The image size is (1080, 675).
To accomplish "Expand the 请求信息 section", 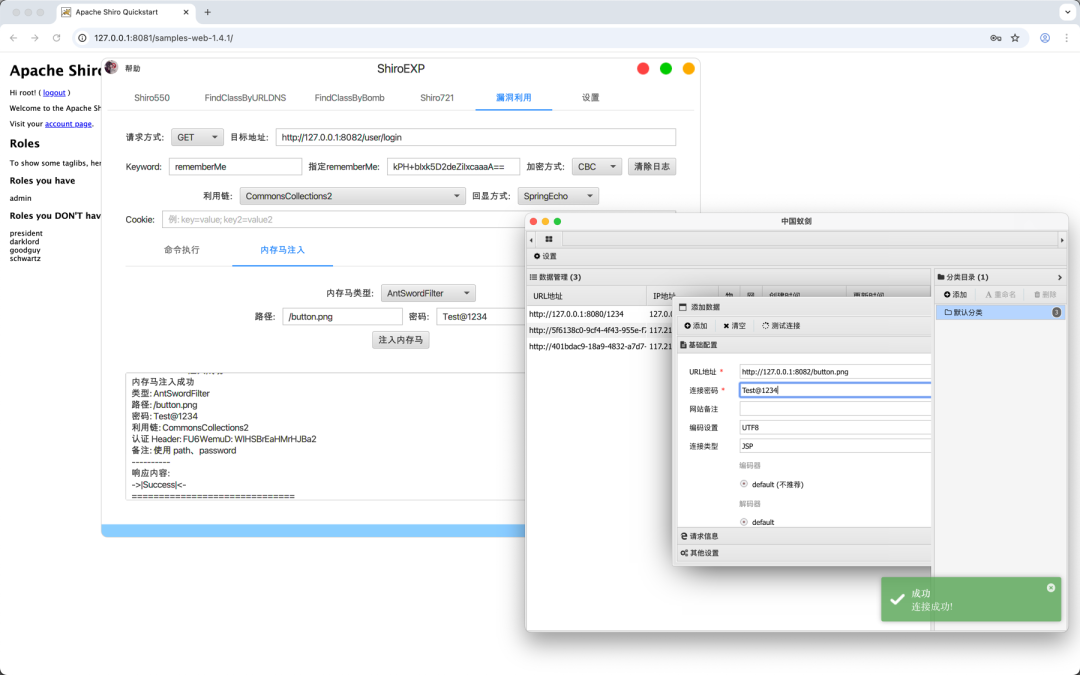I will [x=804, y=536].
